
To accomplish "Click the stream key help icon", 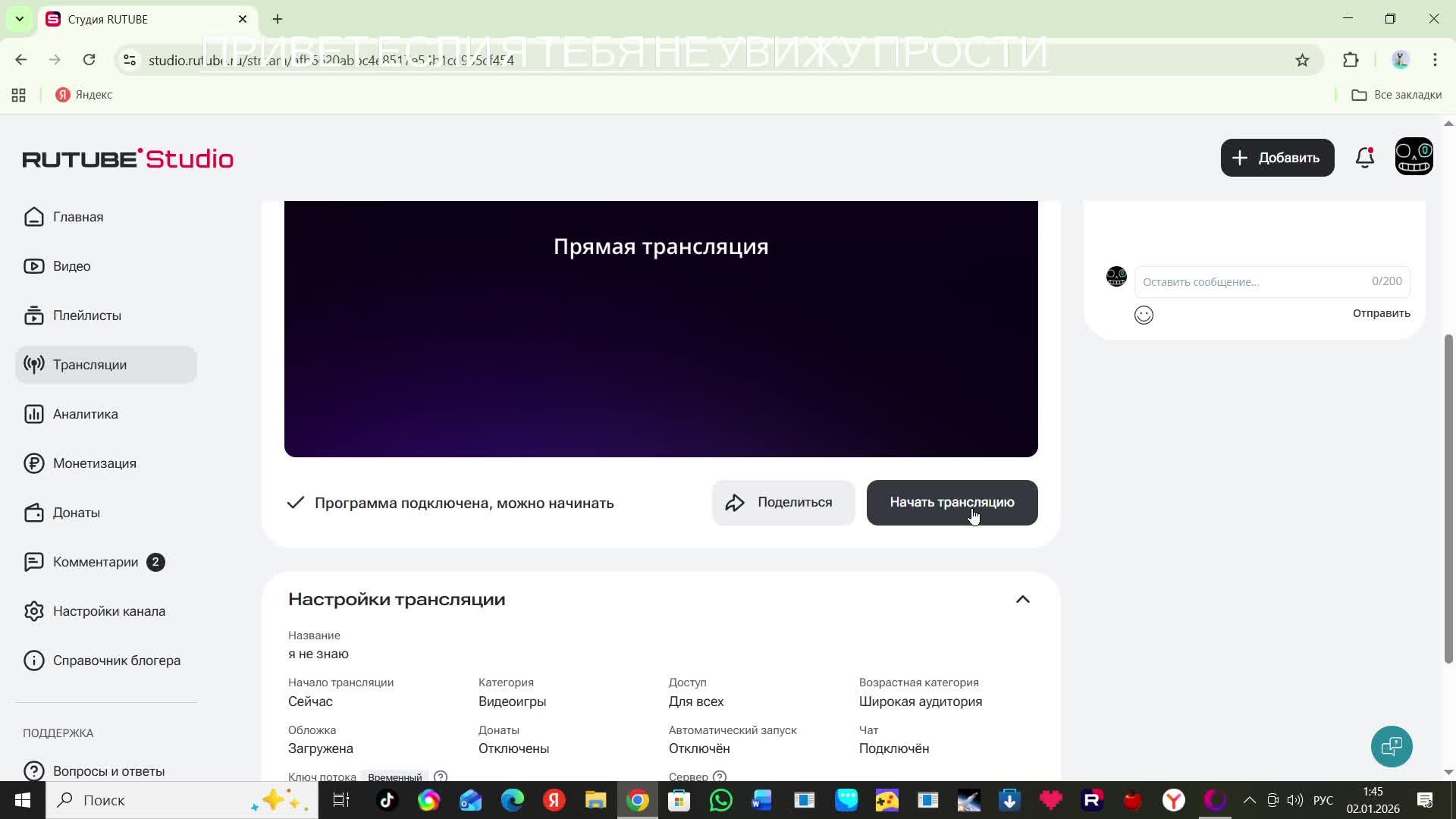I will (x=440, y=777).
